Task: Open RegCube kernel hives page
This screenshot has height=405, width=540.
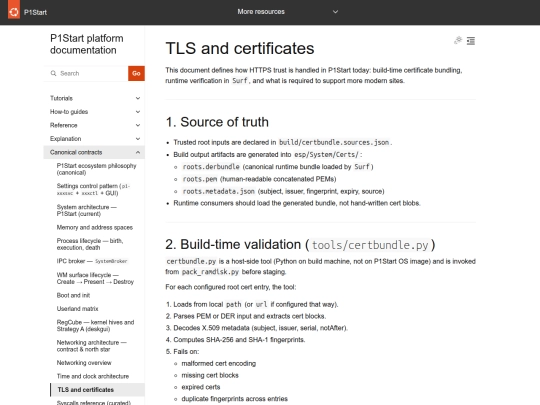Action: [95, 325]
